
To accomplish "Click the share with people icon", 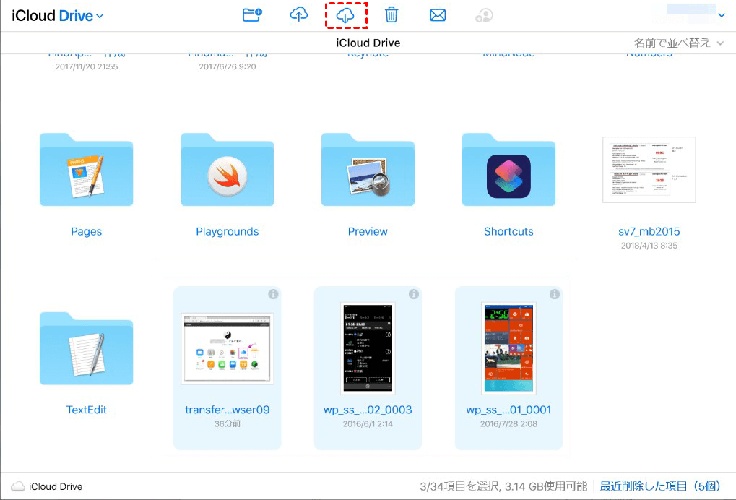I will coord(484,15).
